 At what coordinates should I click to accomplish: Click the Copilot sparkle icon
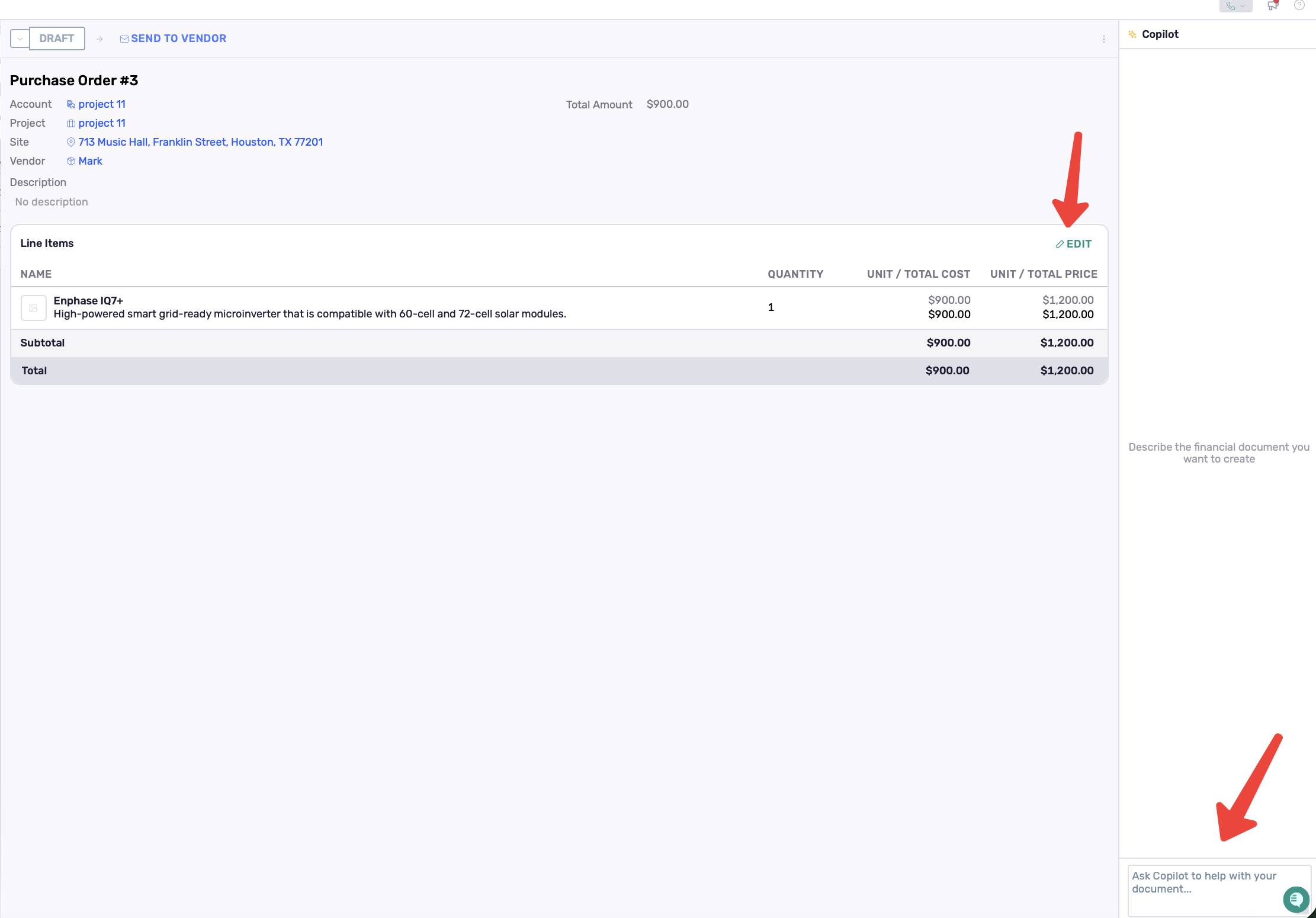coord(1132,34)
